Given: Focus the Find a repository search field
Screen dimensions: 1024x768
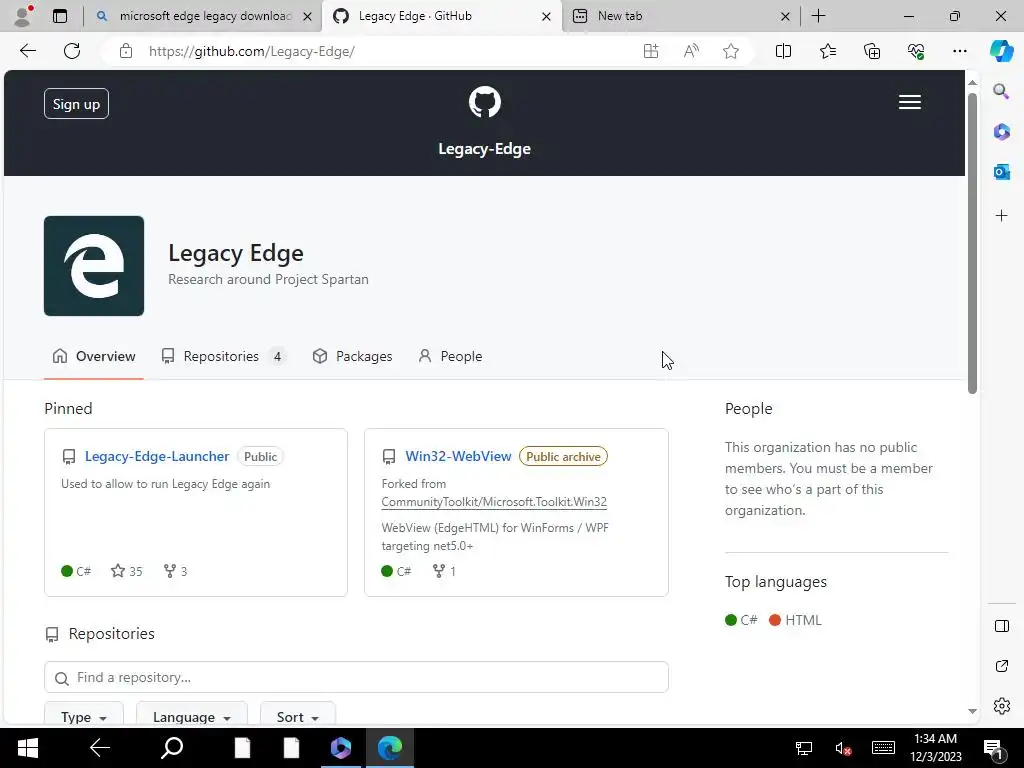Looking at the screenshot, I should click(356, 677).
